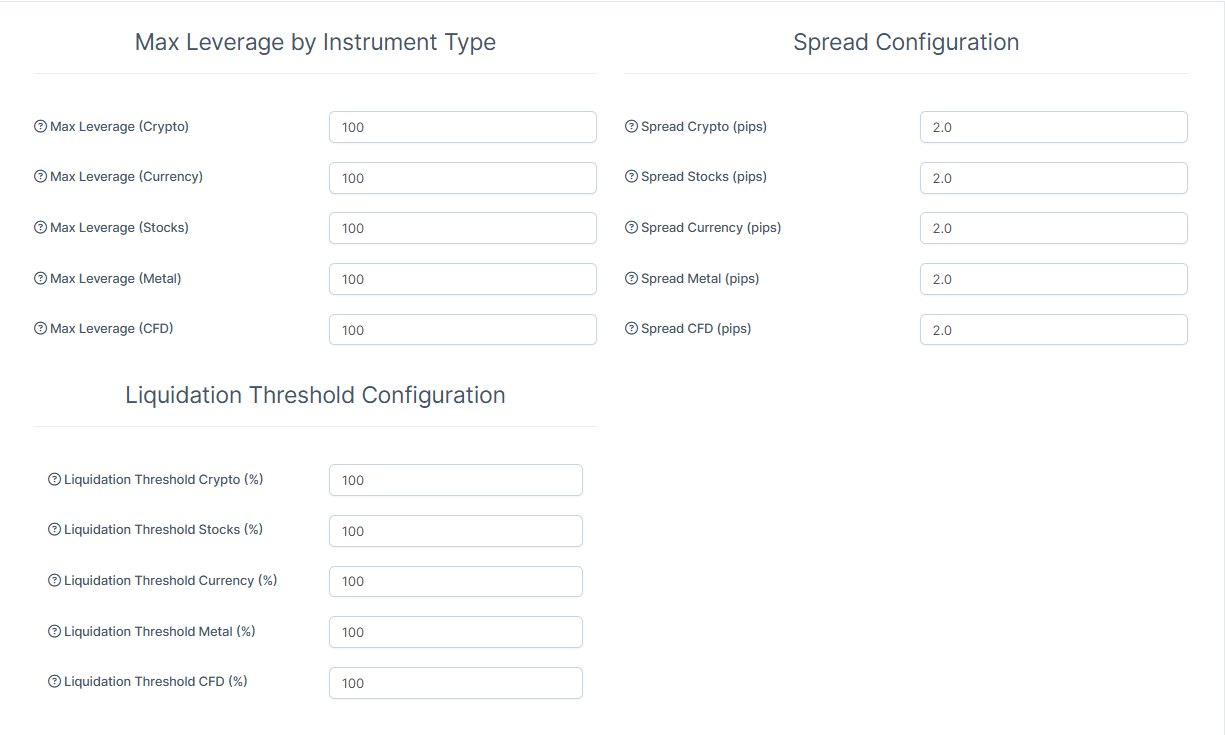The image size is (1225, 735).
Task: Click the Liquidation Threshold Stocks input
Action: pyautogui.click(x=455, y=531)
